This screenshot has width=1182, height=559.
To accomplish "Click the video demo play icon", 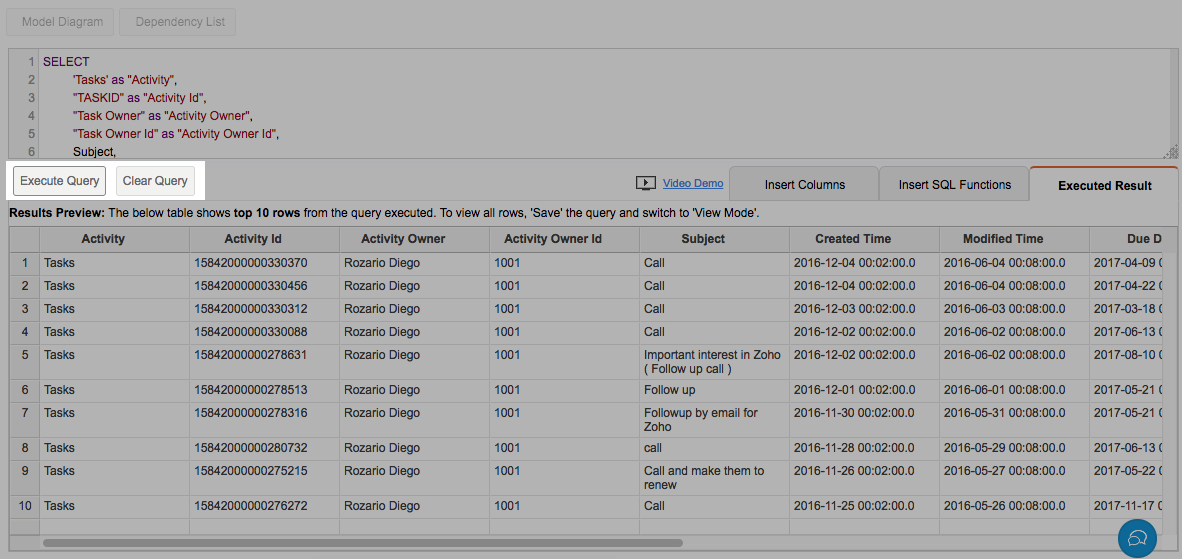I will pos(645,184).
